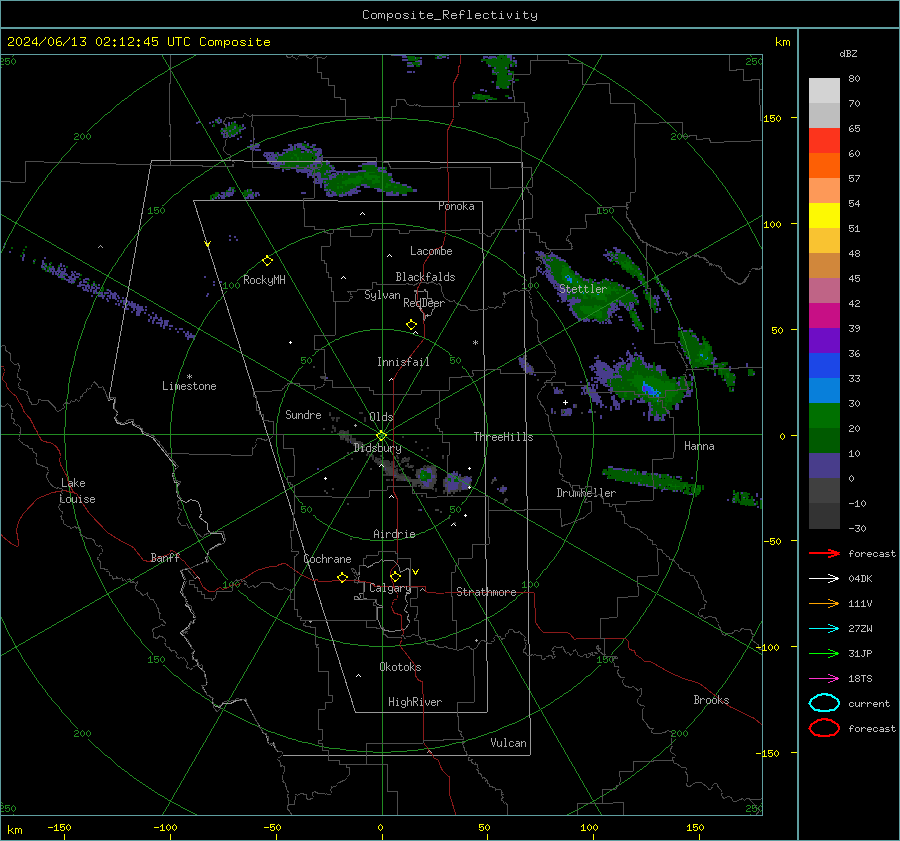Click the yellow diamond marker near RockyMH
900x841 pixels.
[x=267, y=261]
